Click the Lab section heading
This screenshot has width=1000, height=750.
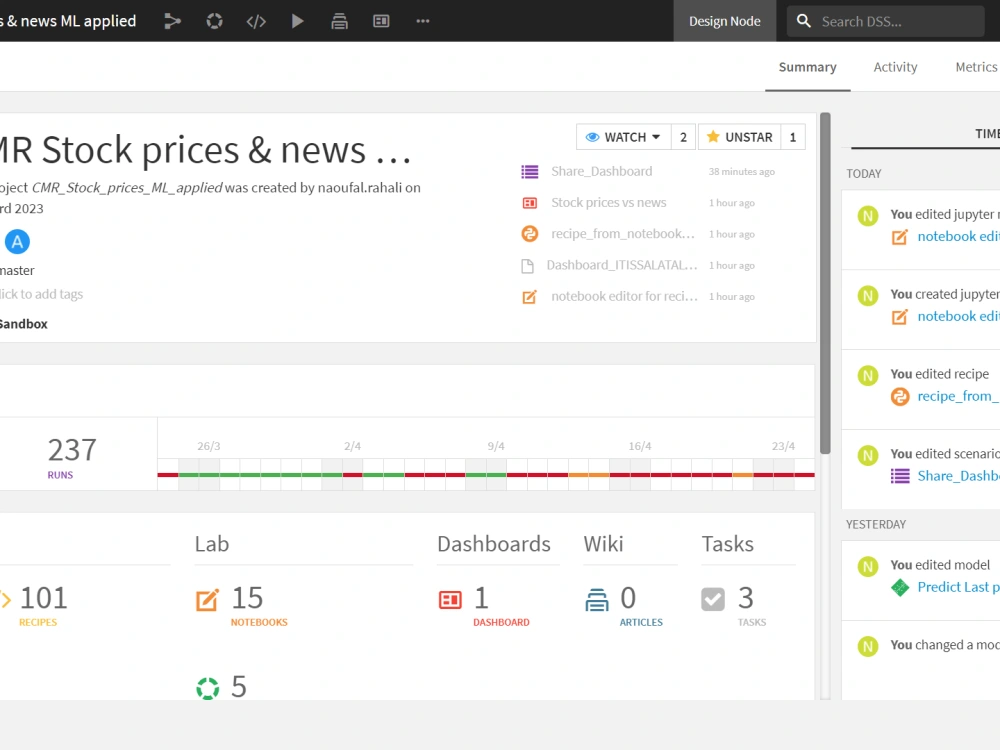212,544
